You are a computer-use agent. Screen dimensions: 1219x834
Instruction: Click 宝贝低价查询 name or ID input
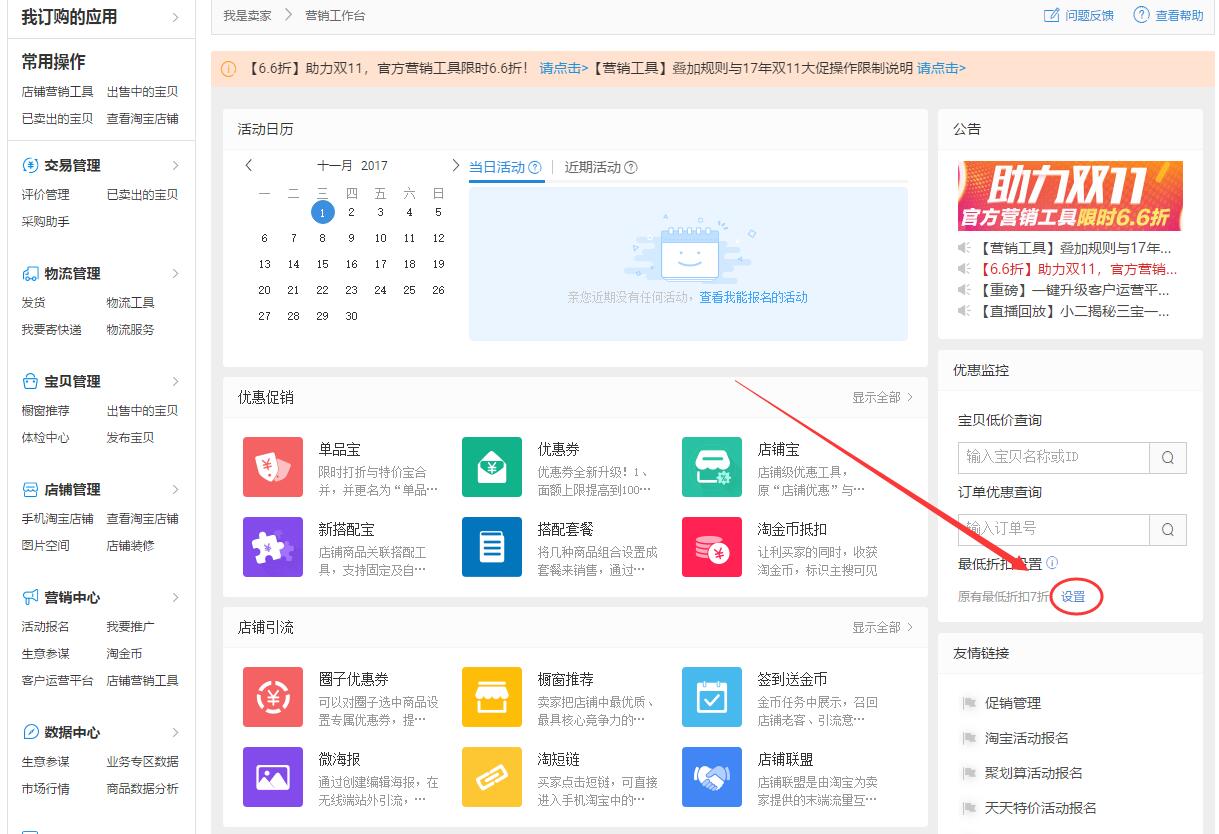tap(1054, 457)
